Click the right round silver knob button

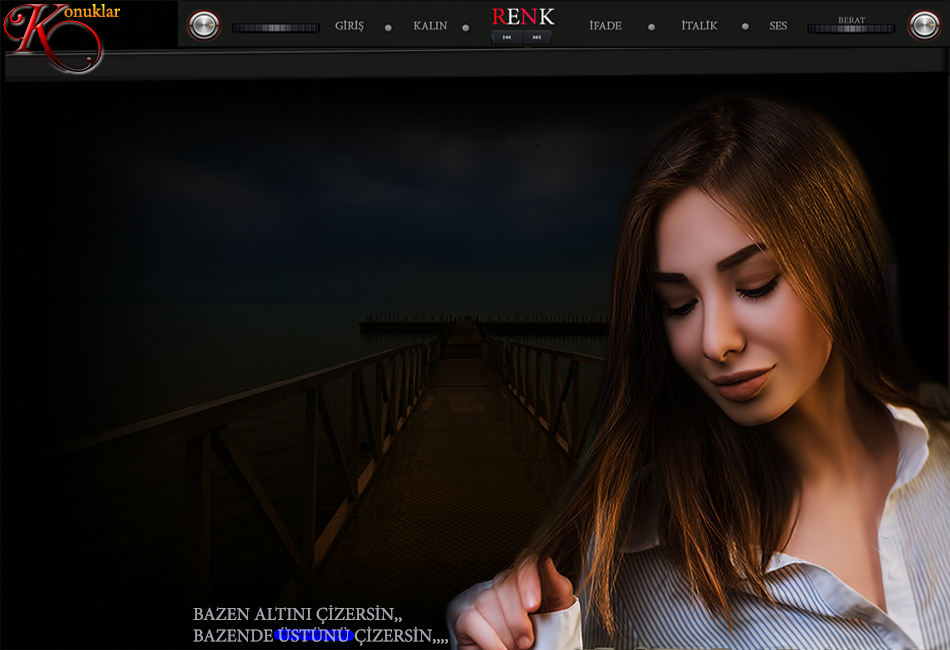click(x=924, y=25)
